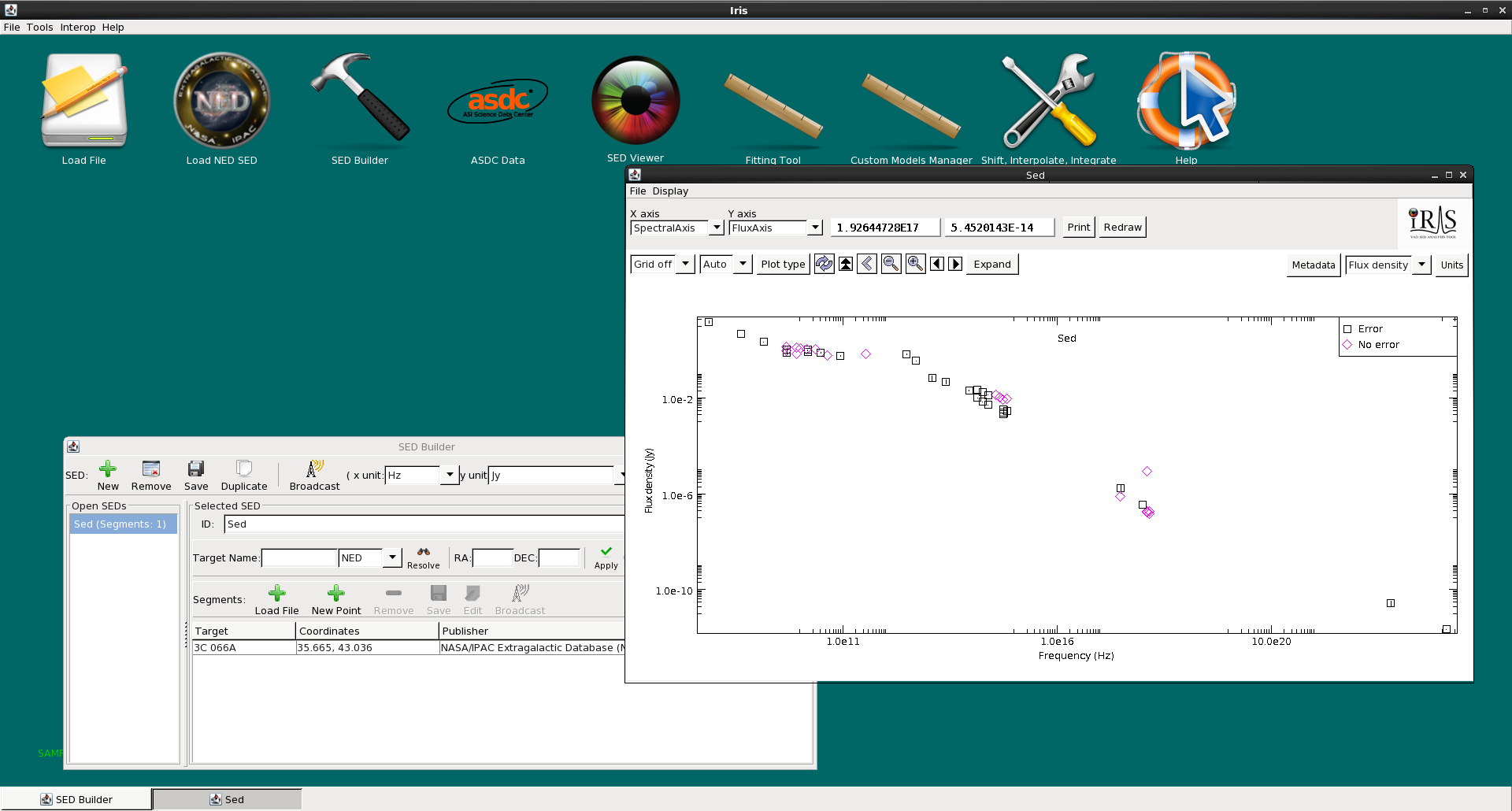Open the Help lifebuoy icon
The height and width of the screenshot is (811, 1512).
click(x=1187, y=101)
